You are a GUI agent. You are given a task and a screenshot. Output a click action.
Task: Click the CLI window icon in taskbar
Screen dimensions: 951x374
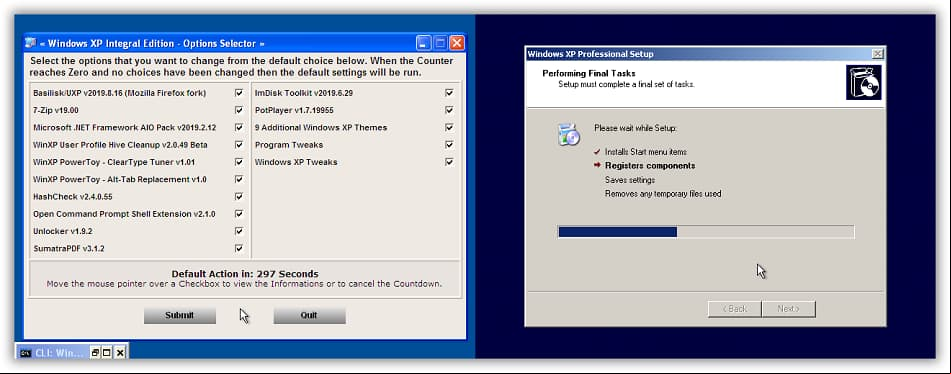(25, 353)
